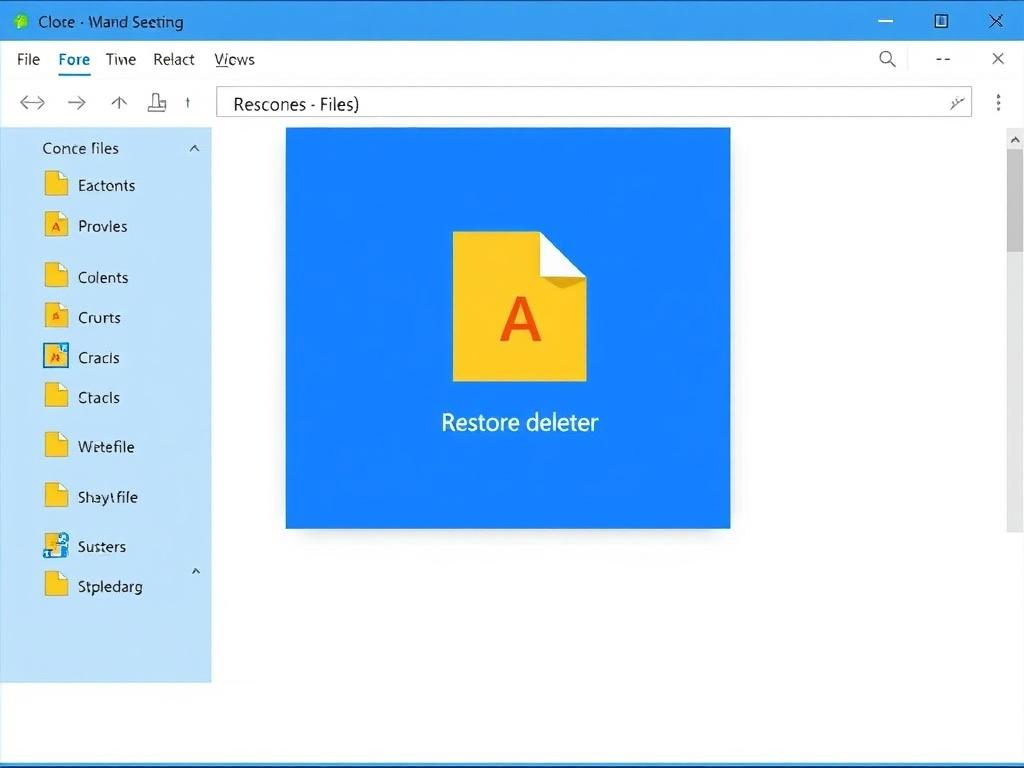This screenshot has height=768, width=1024.
Task: Open the three-dot more options menu
Action: (998, 102)
